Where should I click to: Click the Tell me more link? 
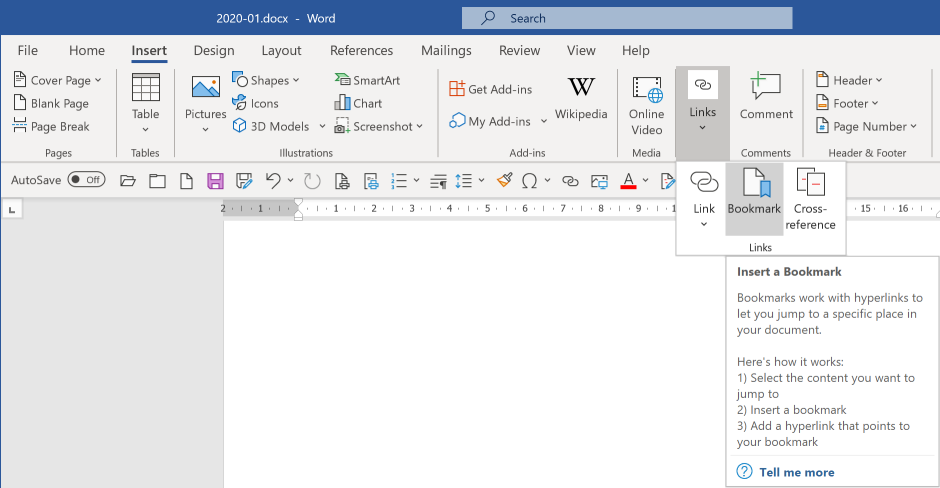pos(797,472)
